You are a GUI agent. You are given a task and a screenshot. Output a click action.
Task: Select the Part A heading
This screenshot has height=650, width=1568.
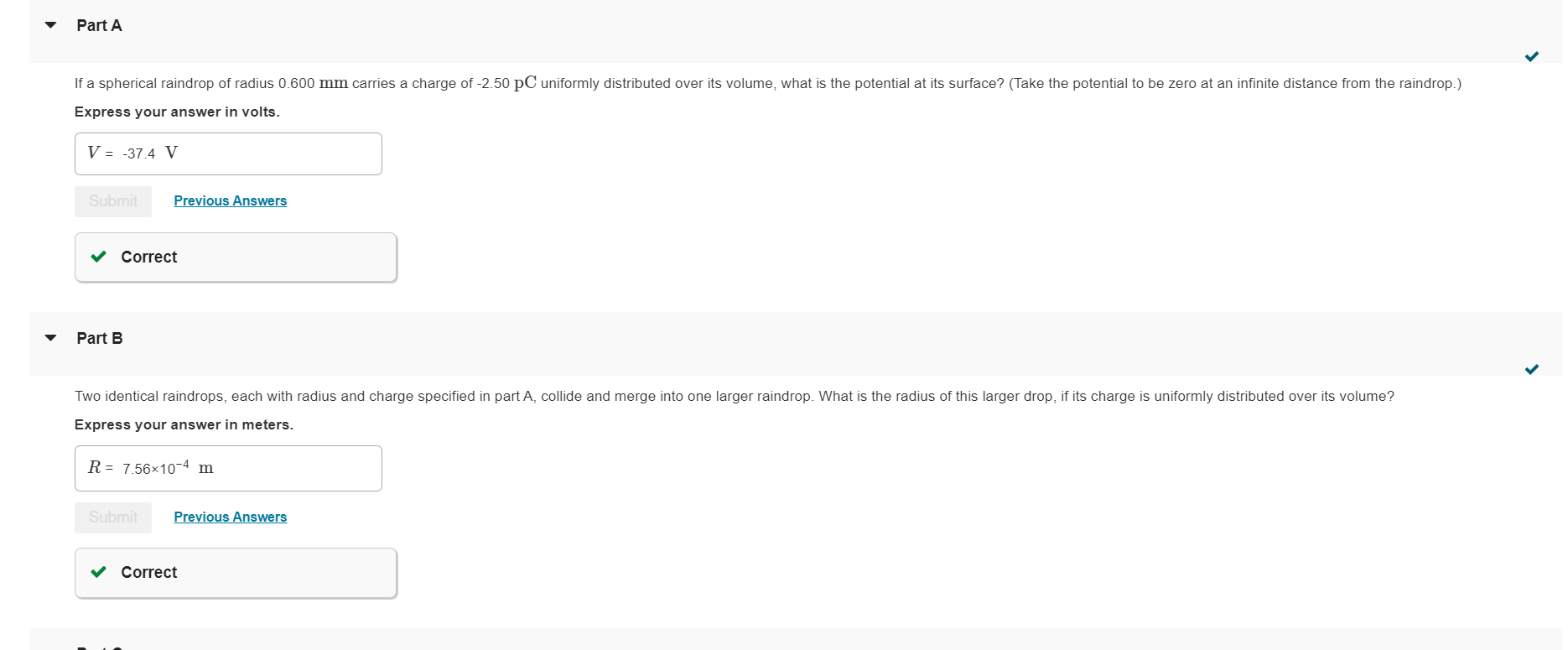point(99,25)
